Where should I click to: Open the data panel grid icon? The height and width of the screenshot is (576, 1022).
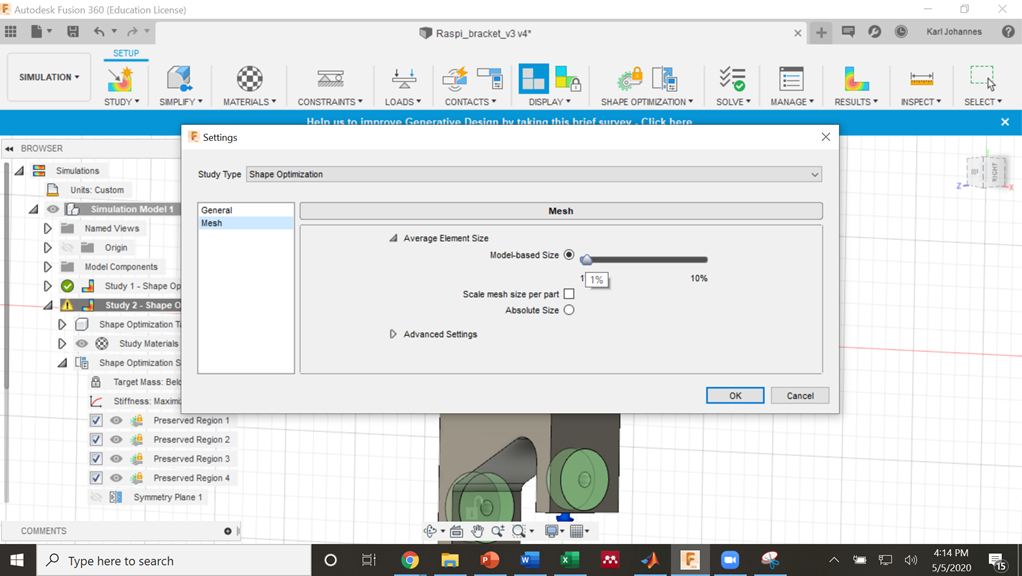tap(10, 31)
